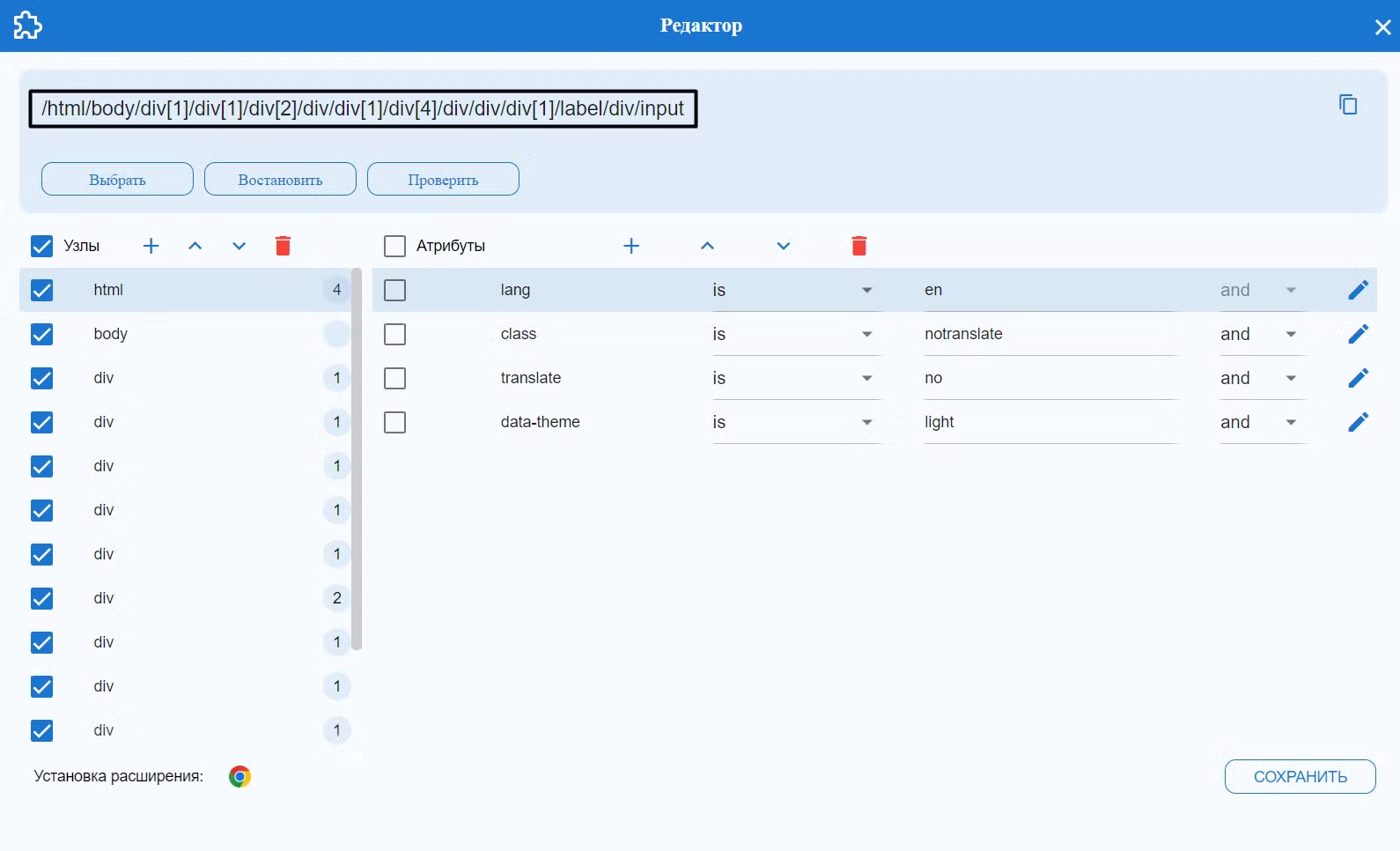Add a new node with the plus icon
Viewport: 1400px width, 851px height.
point(151,246)
